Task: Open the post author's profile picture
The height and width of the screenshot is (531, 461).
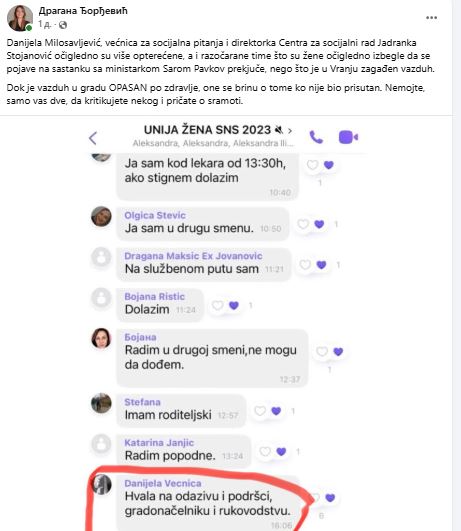Action: [x=20, y=18]
